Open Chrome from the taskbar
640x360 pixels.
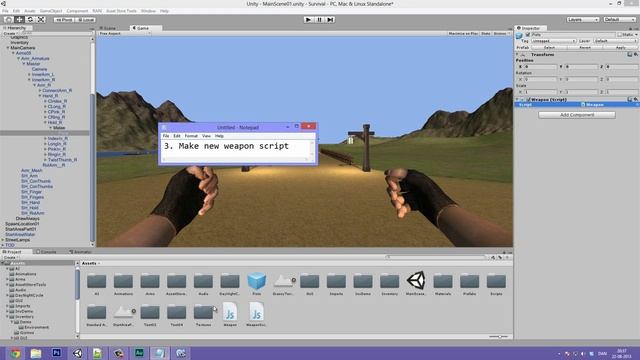point(16,353)
